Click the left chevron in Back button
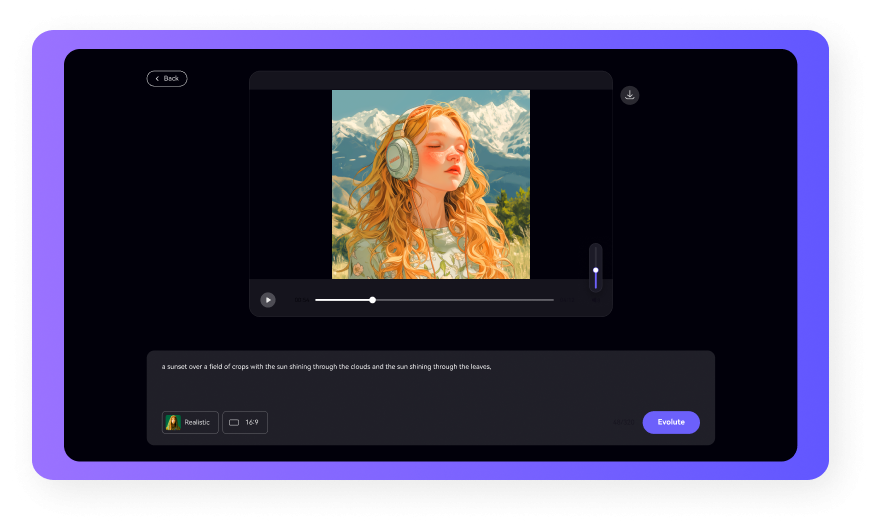 [x=157, y=78]
